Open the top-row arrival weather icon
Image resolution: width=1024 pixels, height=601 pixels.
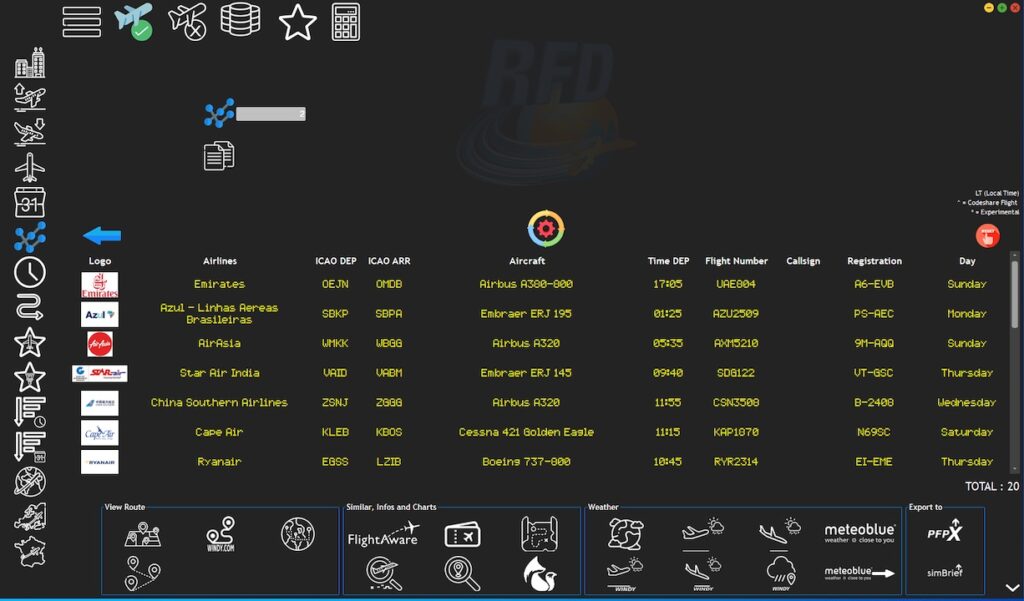click(780, 532)
